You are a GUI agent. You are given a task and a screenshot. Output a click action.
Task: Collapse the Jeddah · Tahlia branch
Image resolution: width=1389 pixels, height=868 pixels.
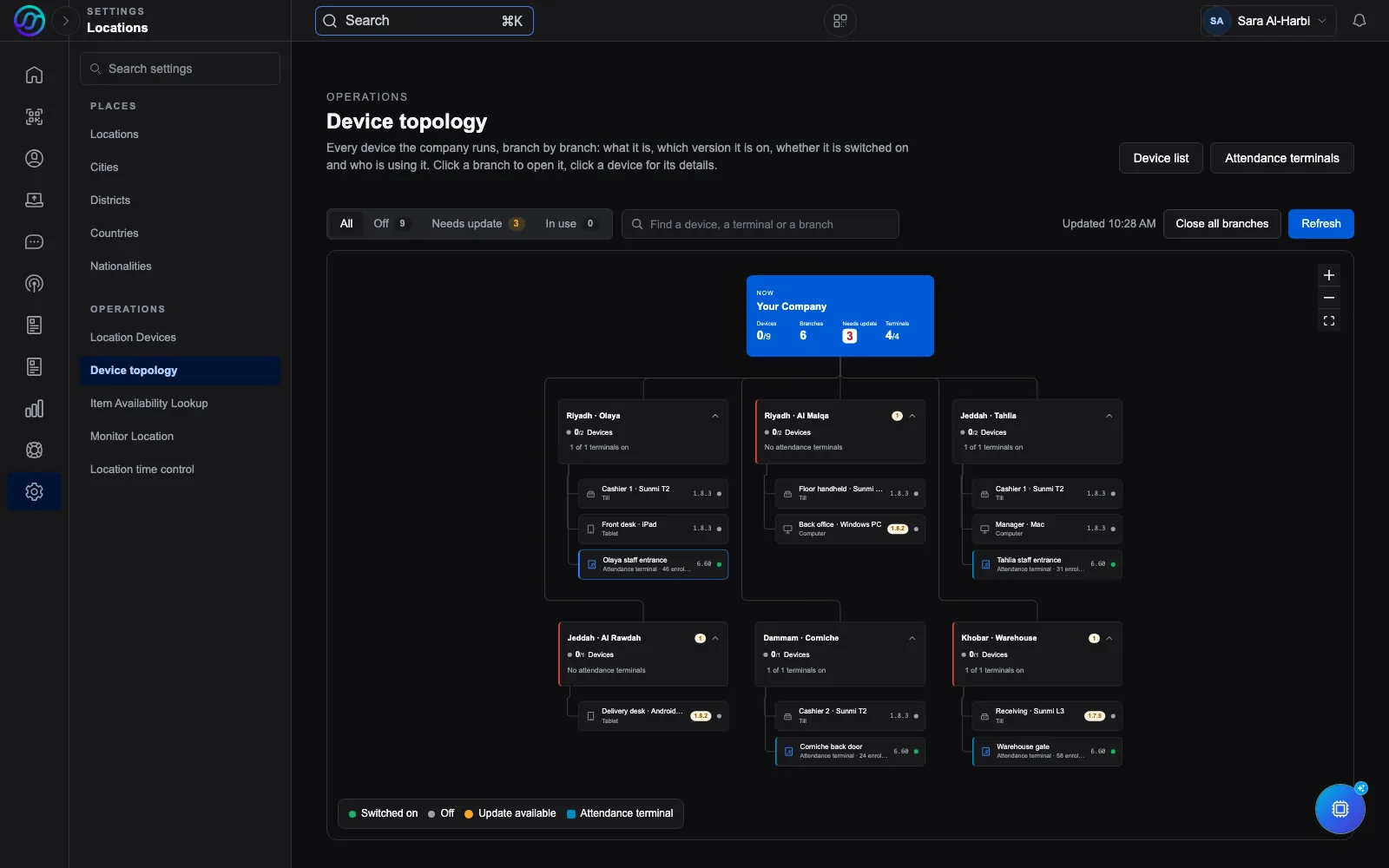point(1109,416)
